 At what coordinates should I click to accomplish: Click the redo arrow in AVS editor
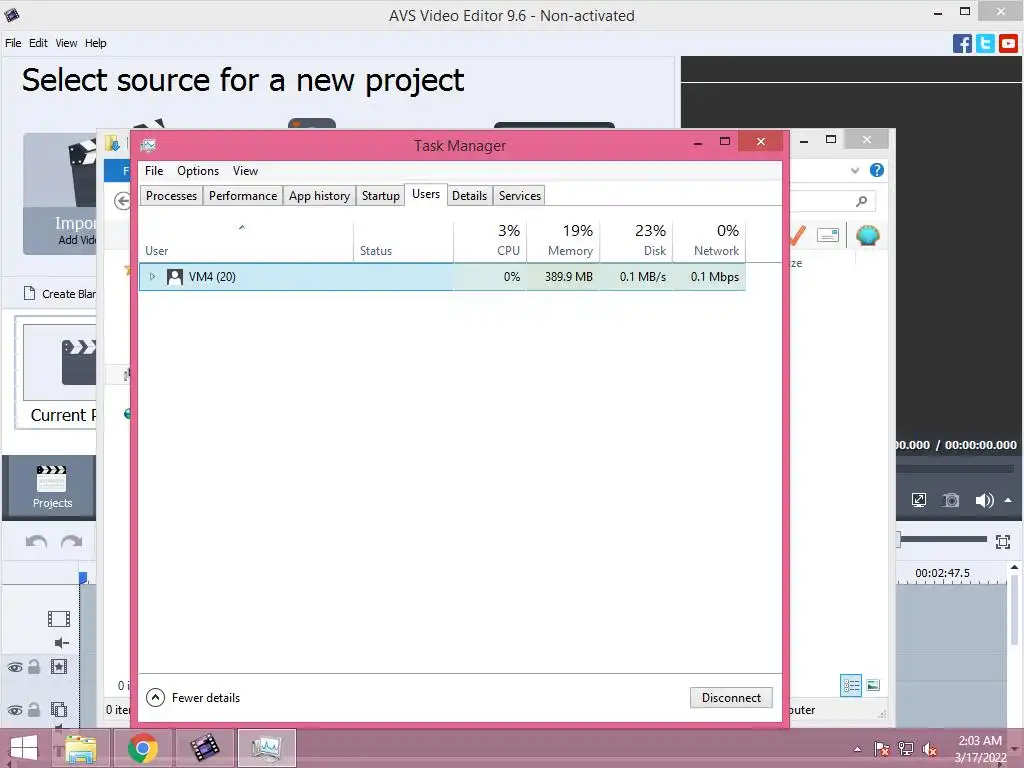pos(71,541)
